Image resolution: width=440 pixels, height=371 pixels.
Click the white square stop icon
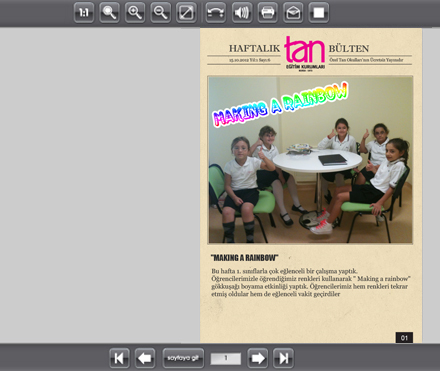[x=319, y=13]
